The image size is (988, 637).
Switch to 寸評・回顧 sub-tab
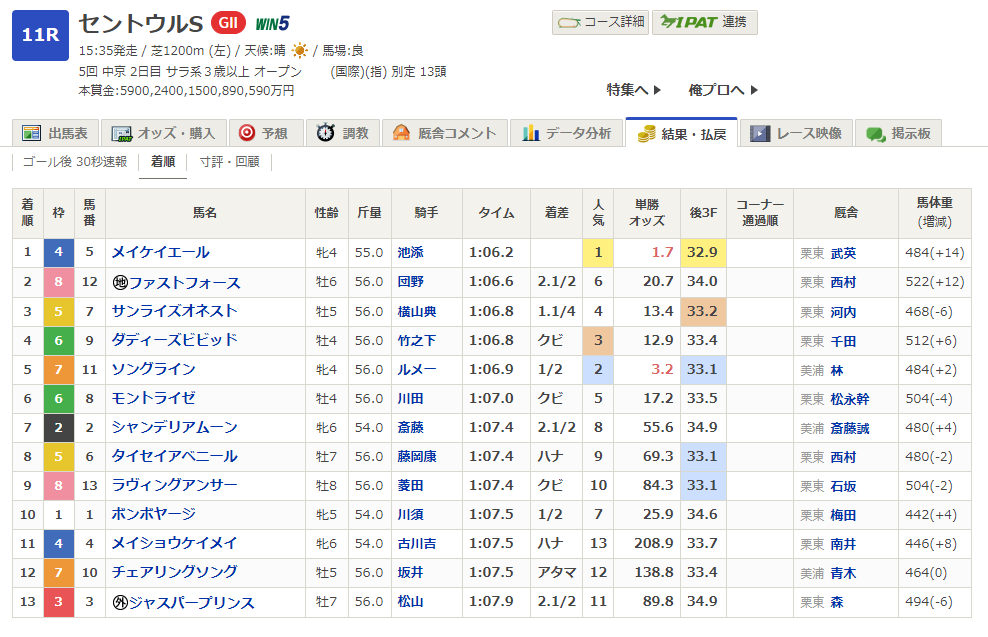tap(229, 162)
